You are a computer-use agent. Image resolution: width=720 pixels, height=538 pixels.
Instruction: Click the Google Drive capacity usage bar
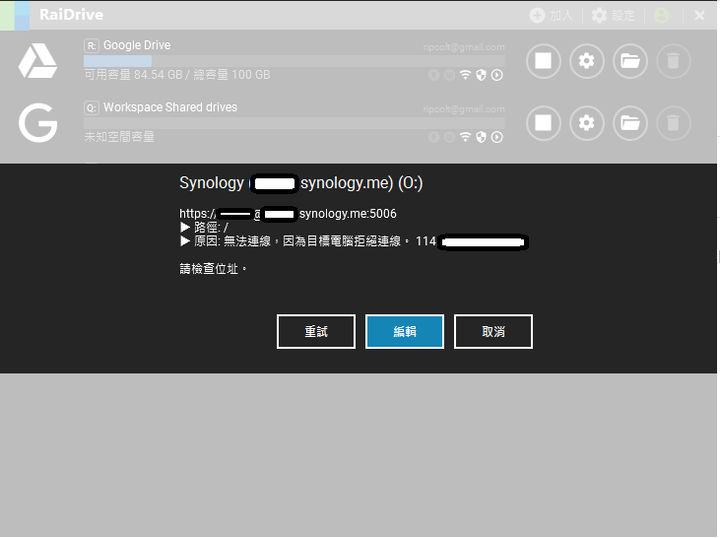(x=294, y=61)
